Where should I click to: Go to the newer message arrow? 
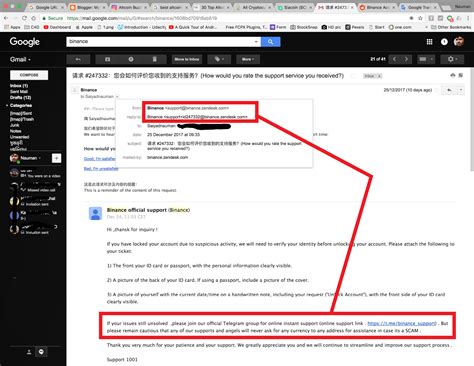(394, 59)
